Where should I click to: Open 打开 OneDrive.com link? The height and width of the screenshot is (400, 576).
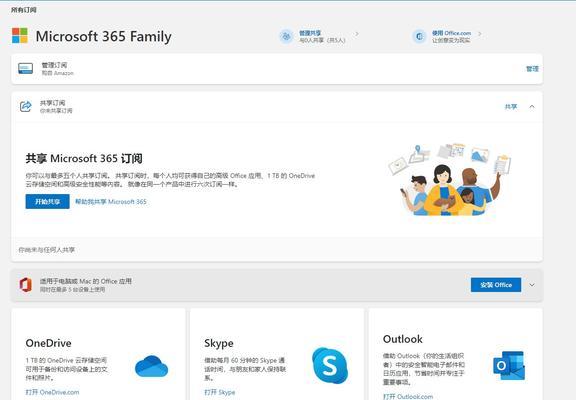coord(52,392)
